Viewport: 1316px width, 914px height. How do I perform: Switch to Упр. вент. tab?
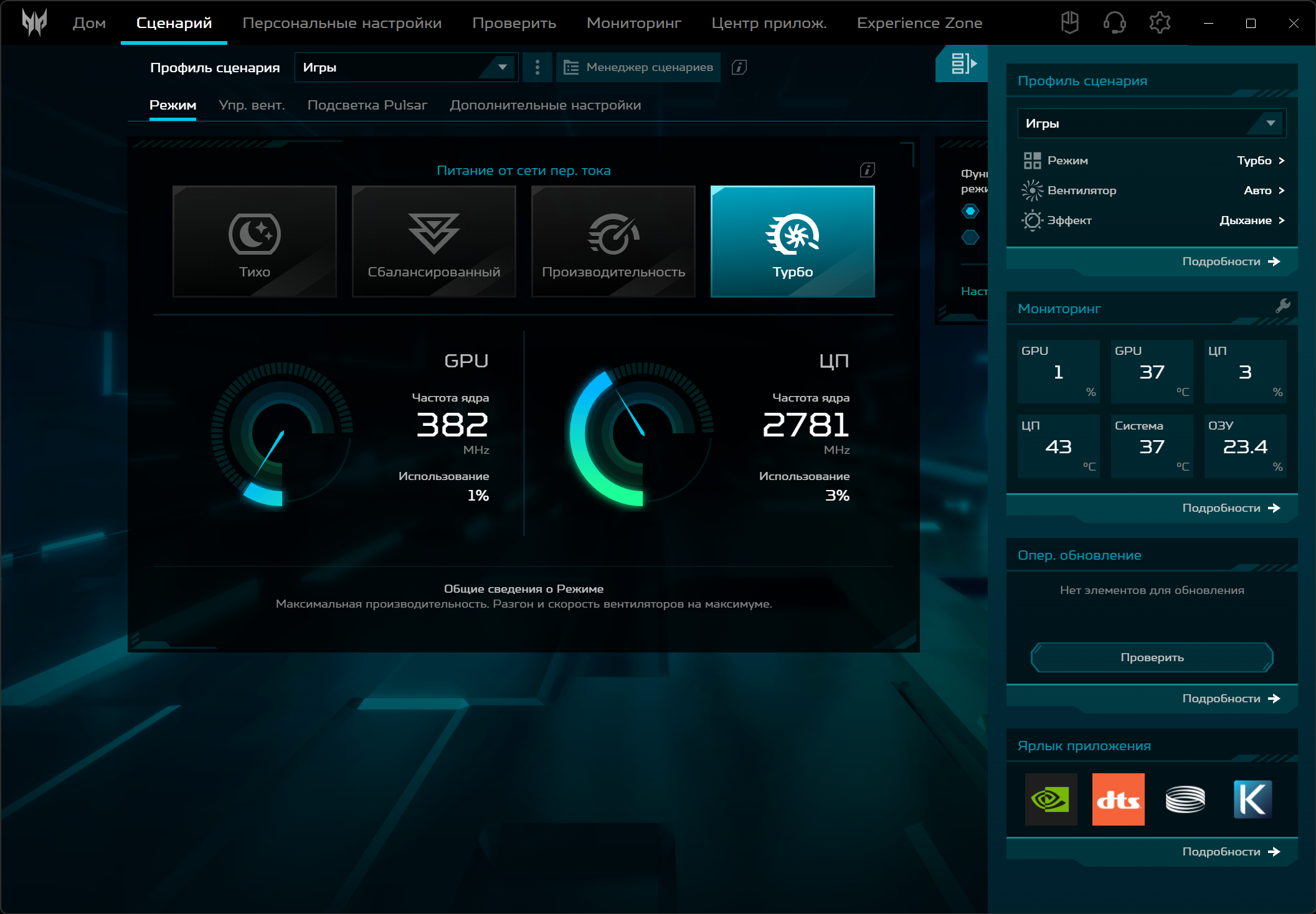252,105
